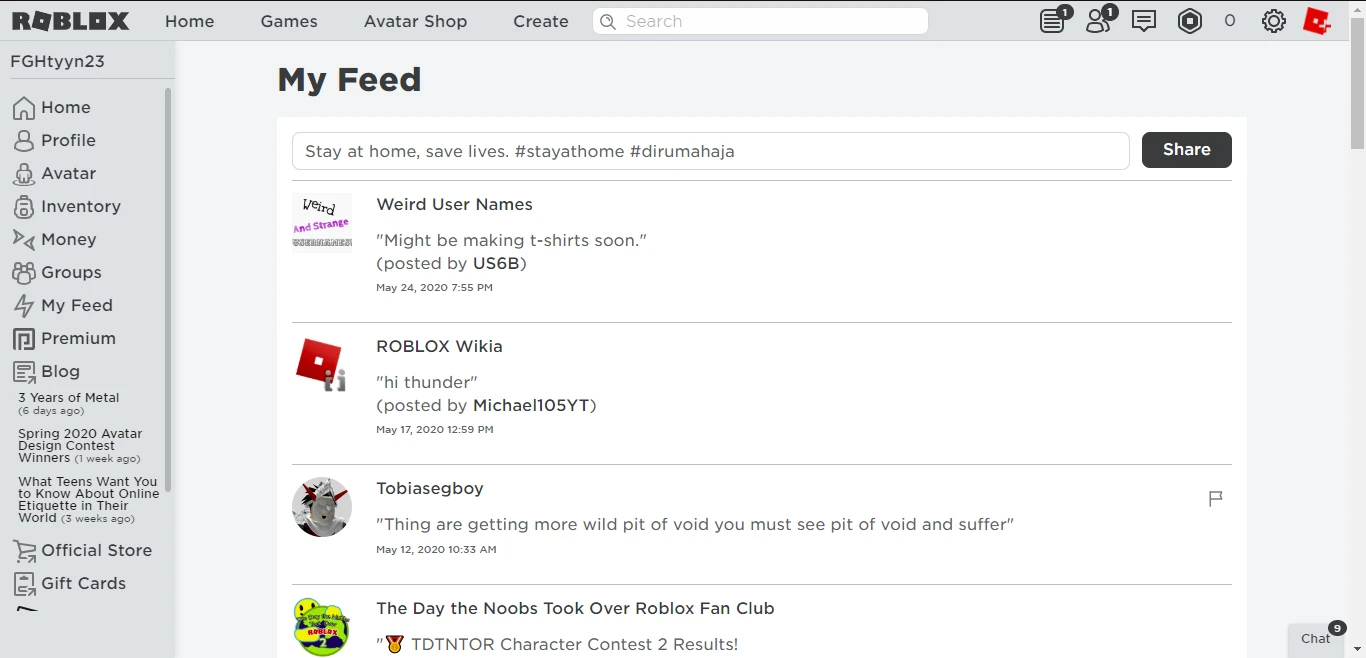Open the Spring 2020 Avatar Design Contest Winners blog post
This screenshot has width=1366, height=658.
pyautogui.click(x=80, y=445)
